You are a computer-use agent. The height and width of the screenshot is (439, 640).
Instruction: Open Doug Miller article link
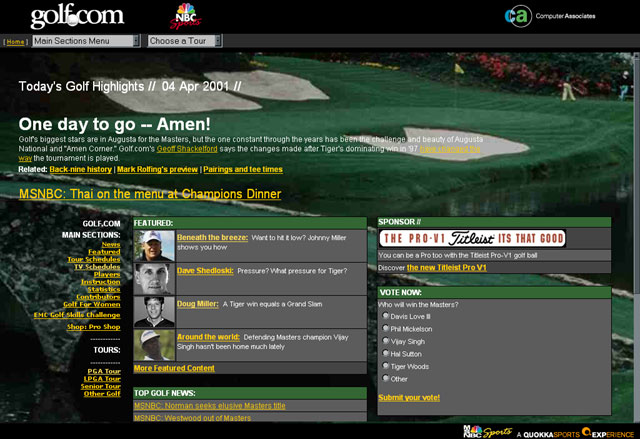pyautogui.click(x=198, y=304)
